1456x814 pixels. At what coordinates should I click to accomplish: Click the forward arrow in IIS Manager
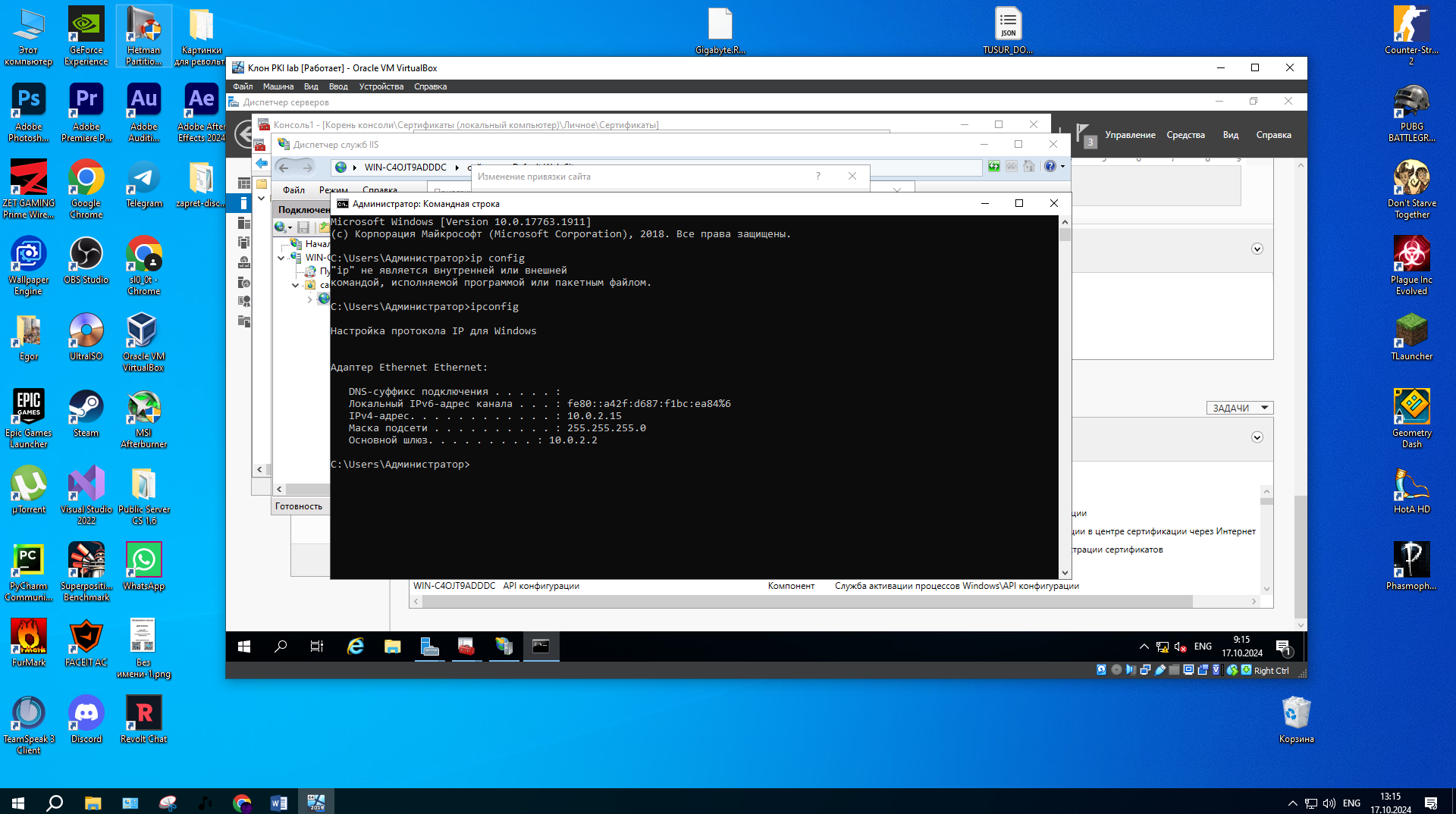point(307,167)
